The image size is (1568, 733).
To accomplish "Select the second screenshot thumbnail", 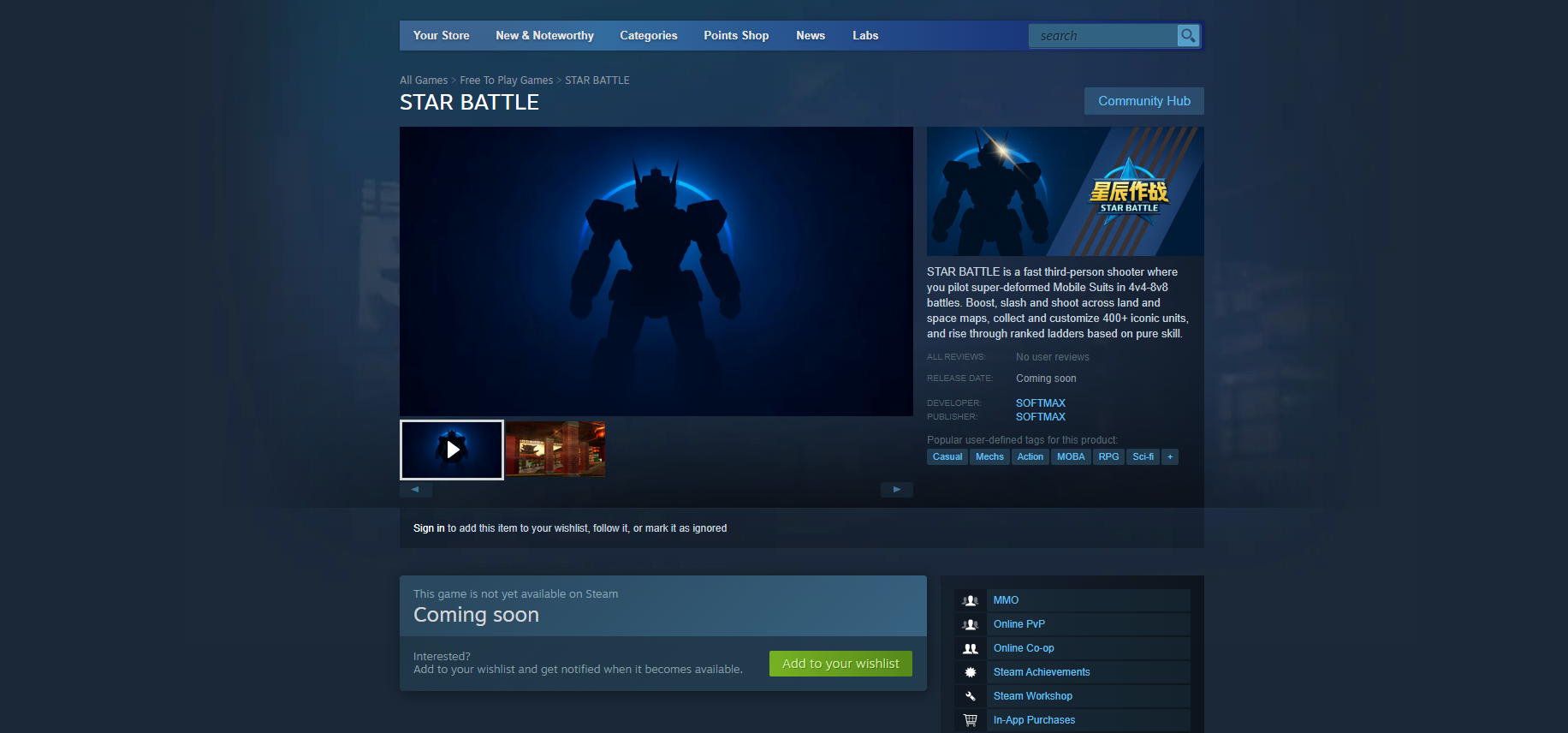I will point(555,449).
